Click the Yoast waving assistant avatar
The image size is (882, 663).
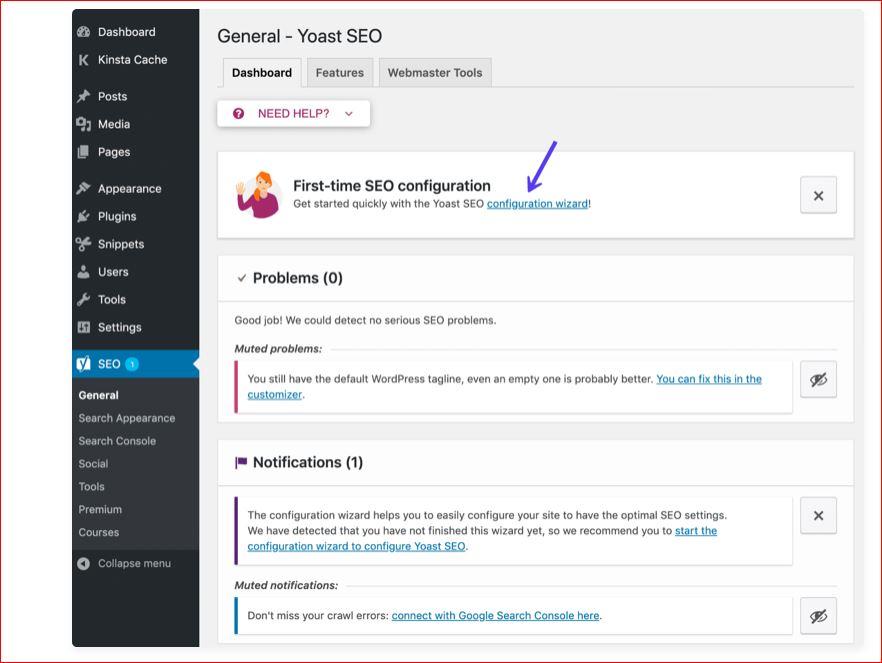tap(259, 195)
